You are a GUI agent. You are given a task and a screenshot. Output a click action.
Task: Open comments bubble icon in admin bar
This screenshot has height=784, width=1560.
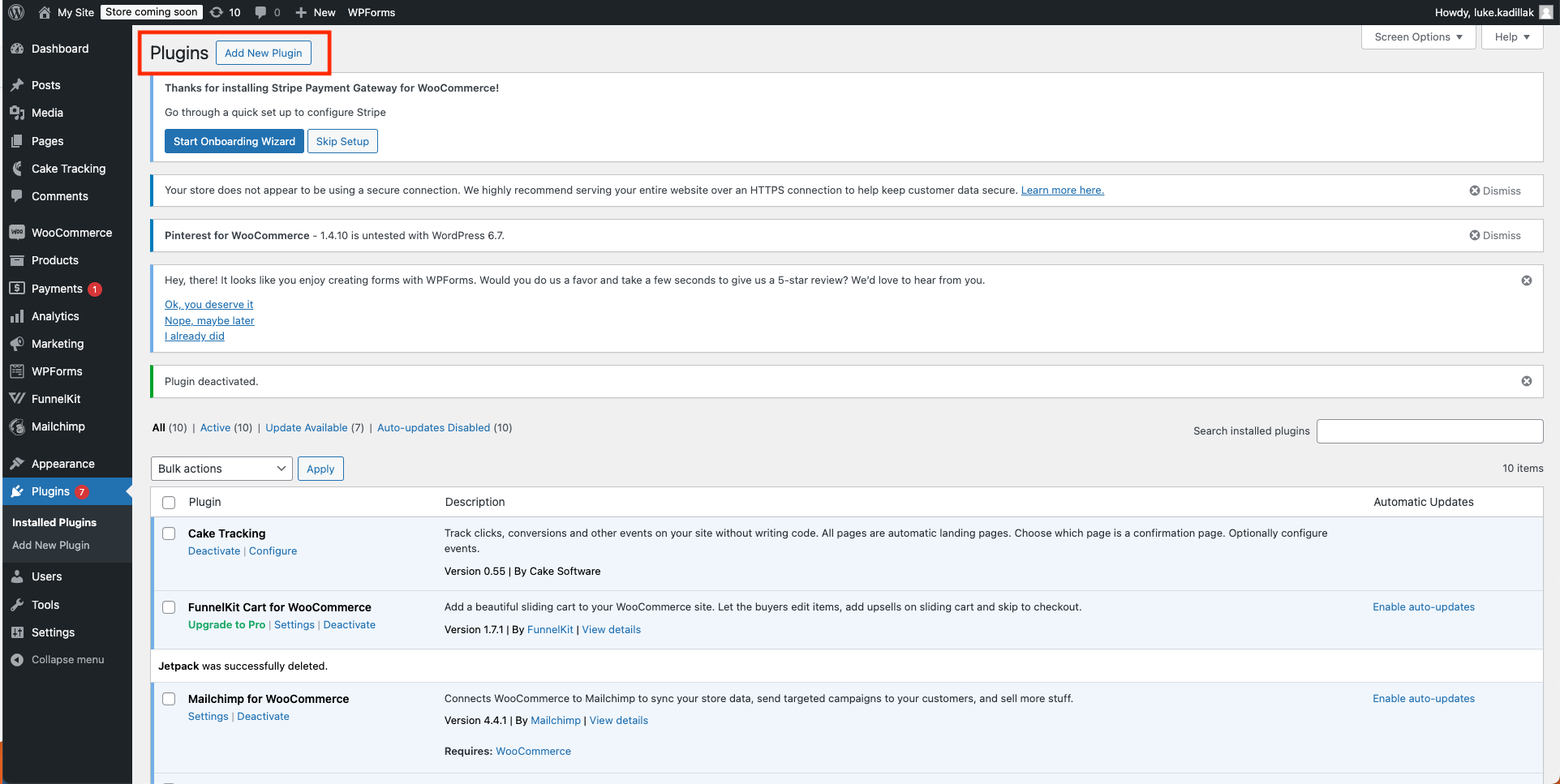pyautogui.click(x=260, y=12)
